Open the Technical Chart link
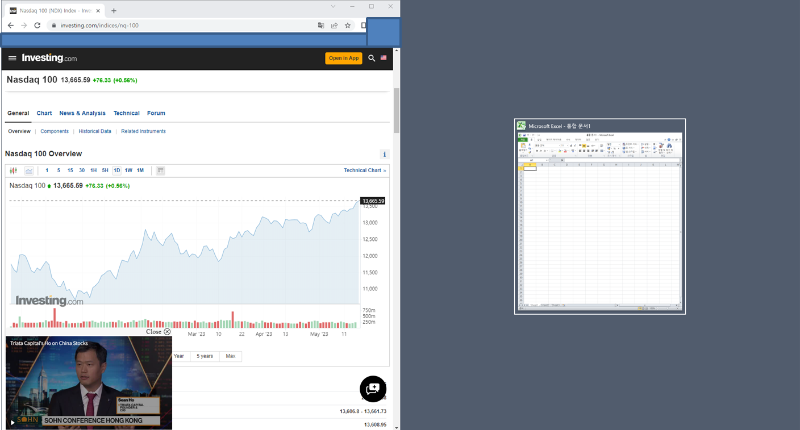This screenshot has width=800, height=430. [x=365, y=170]
